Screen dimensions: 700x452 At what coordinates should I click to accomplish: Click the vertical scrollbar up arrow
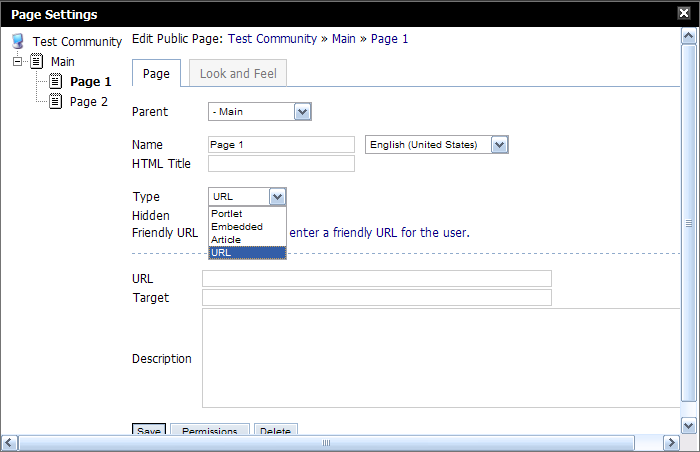pos(688,36)
